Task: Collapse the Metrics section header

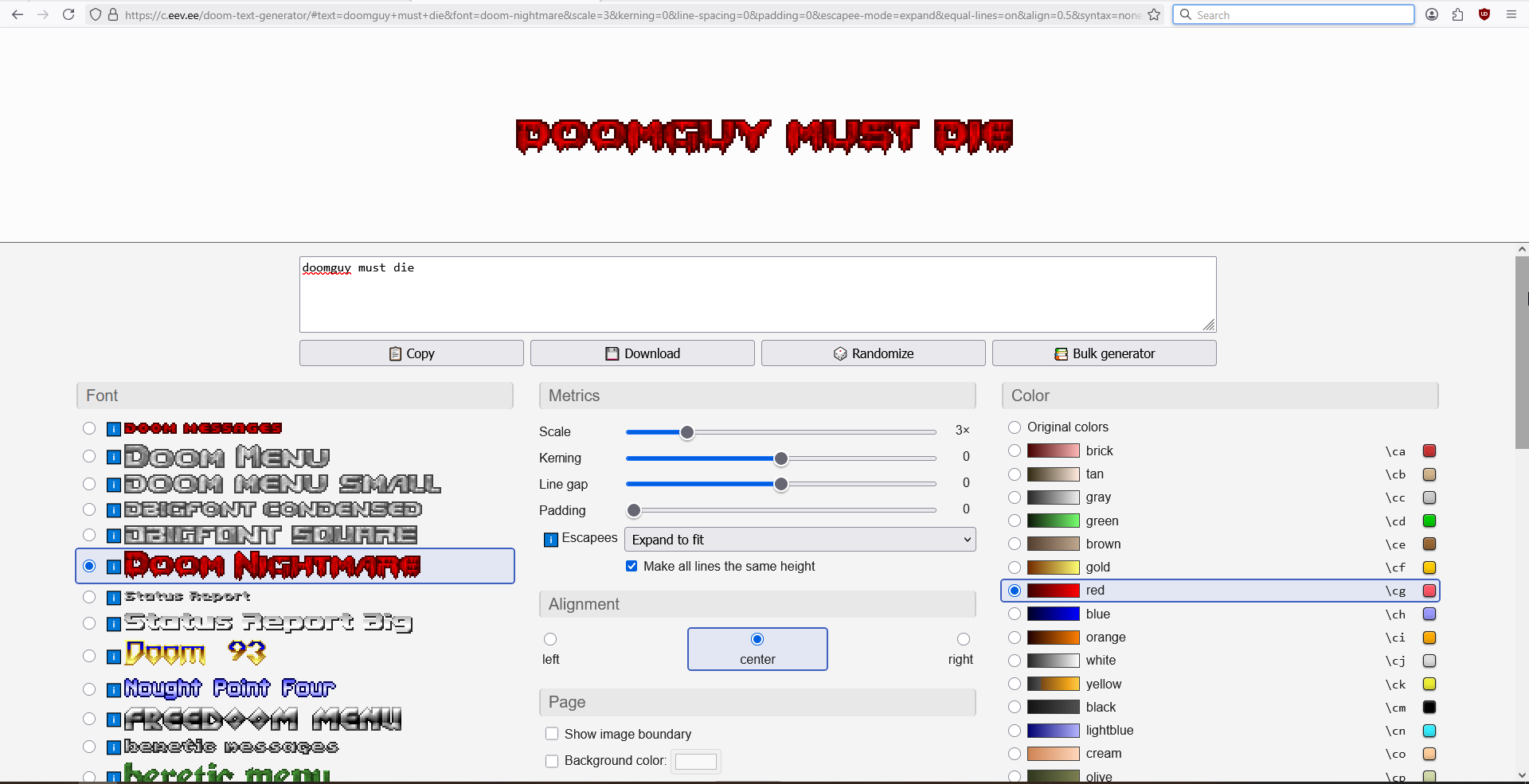Action: point(757,396)
